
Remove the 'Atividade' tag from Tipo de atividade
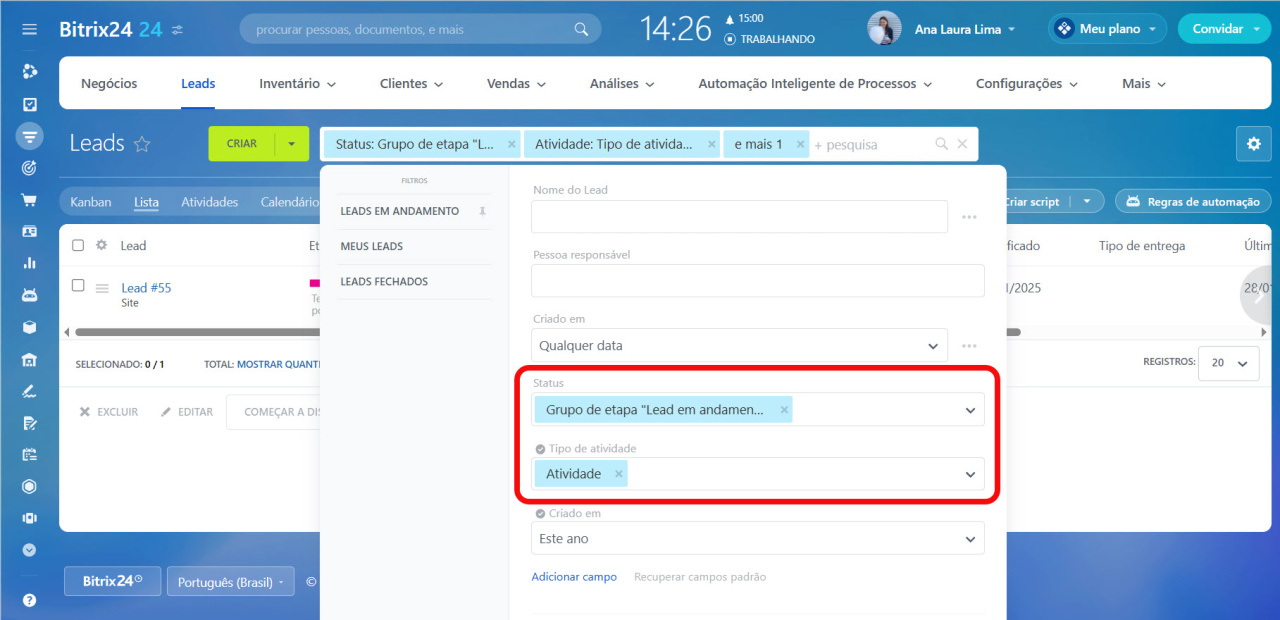point(619,474)
